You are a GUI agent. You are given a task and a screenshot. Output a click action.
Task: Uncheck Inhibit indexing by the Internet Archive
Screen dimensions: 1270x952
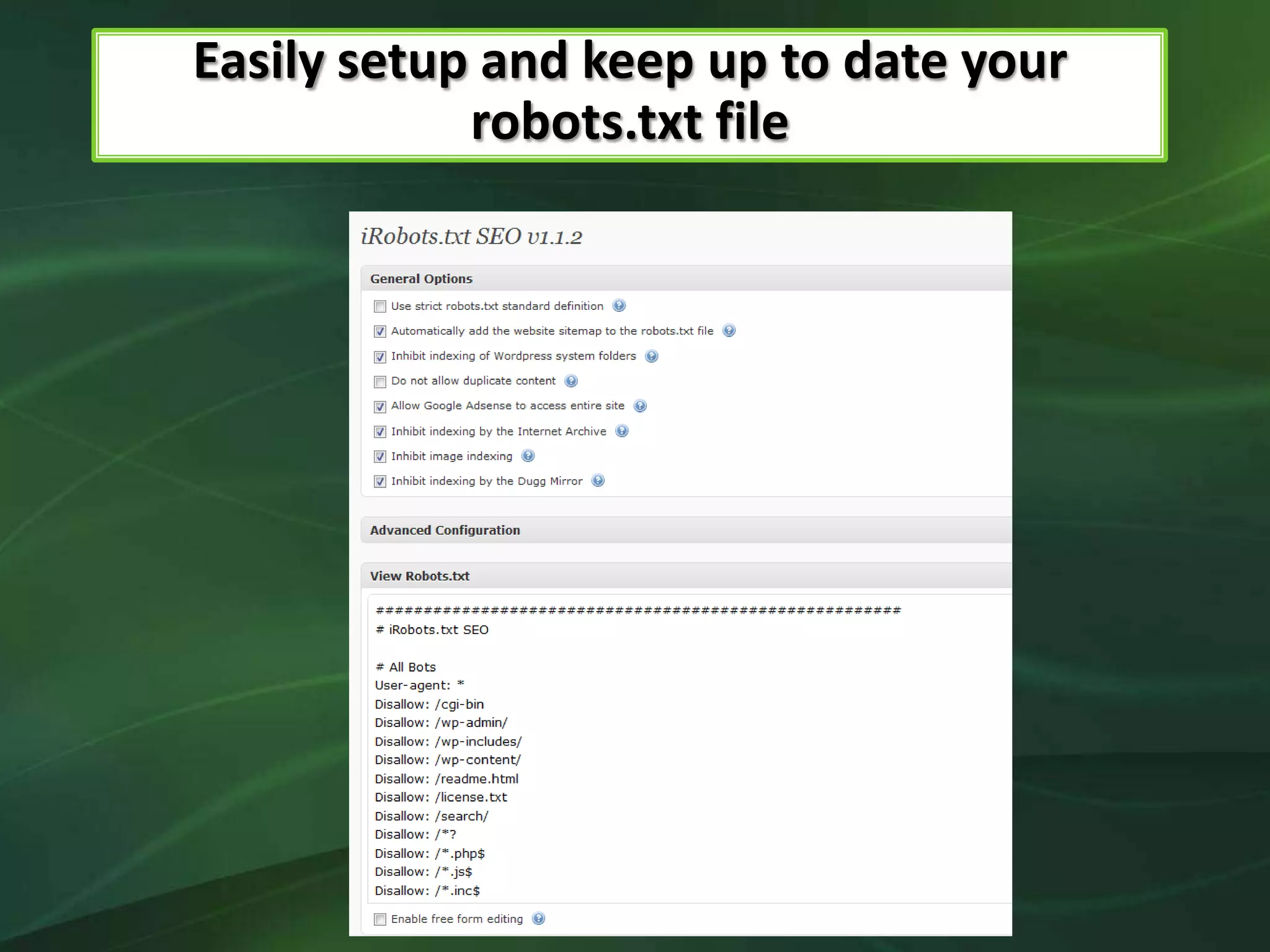[380, 432]
